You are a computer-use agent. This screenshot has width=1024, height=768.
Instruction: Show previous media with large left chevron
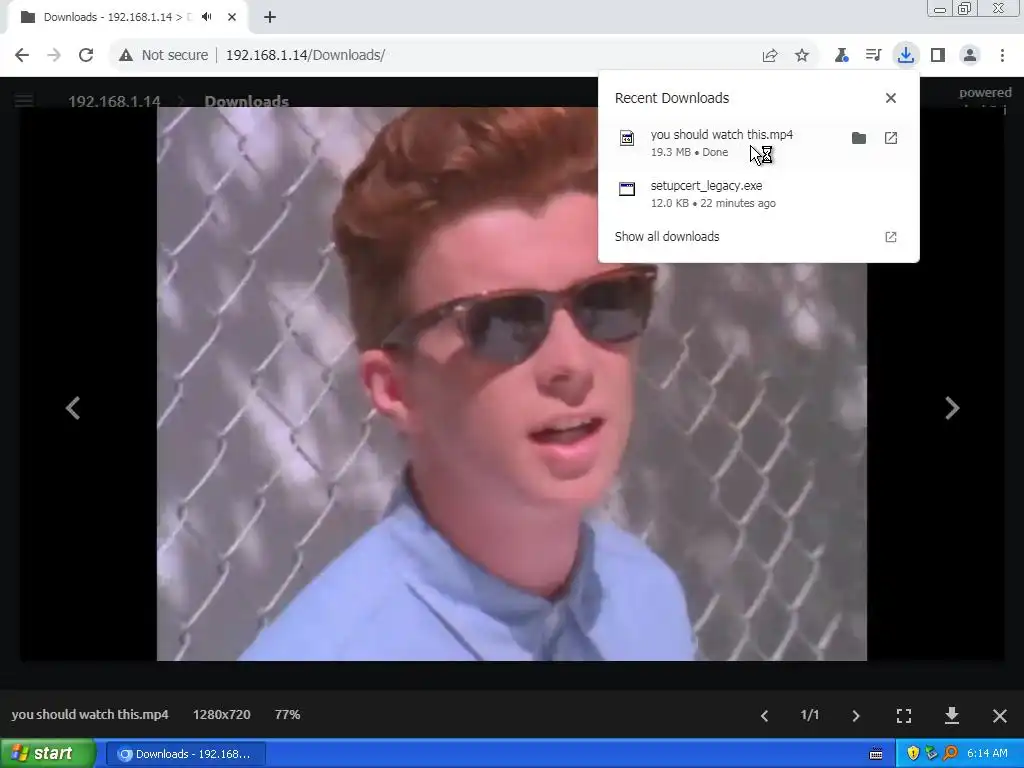point(73,408)
